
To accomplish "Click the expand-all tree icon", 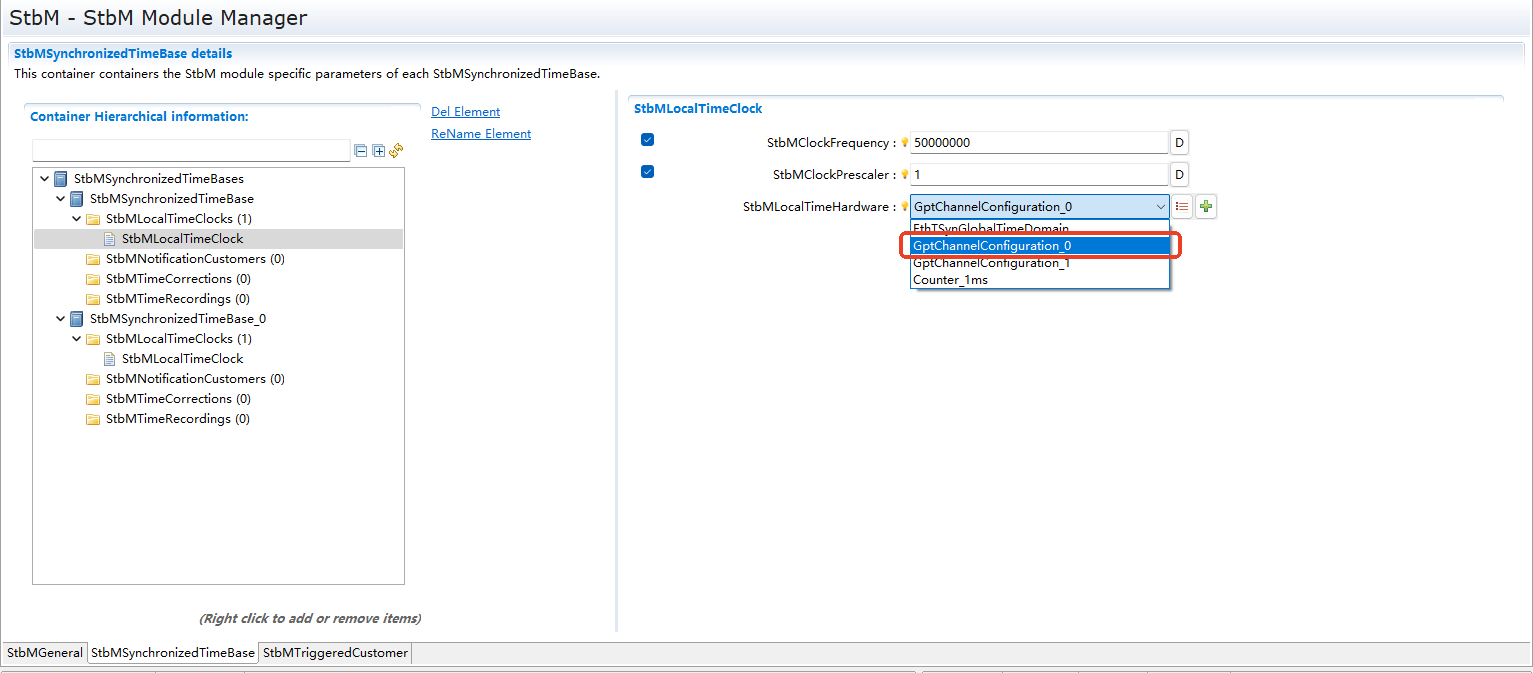I will coord(378,151).
